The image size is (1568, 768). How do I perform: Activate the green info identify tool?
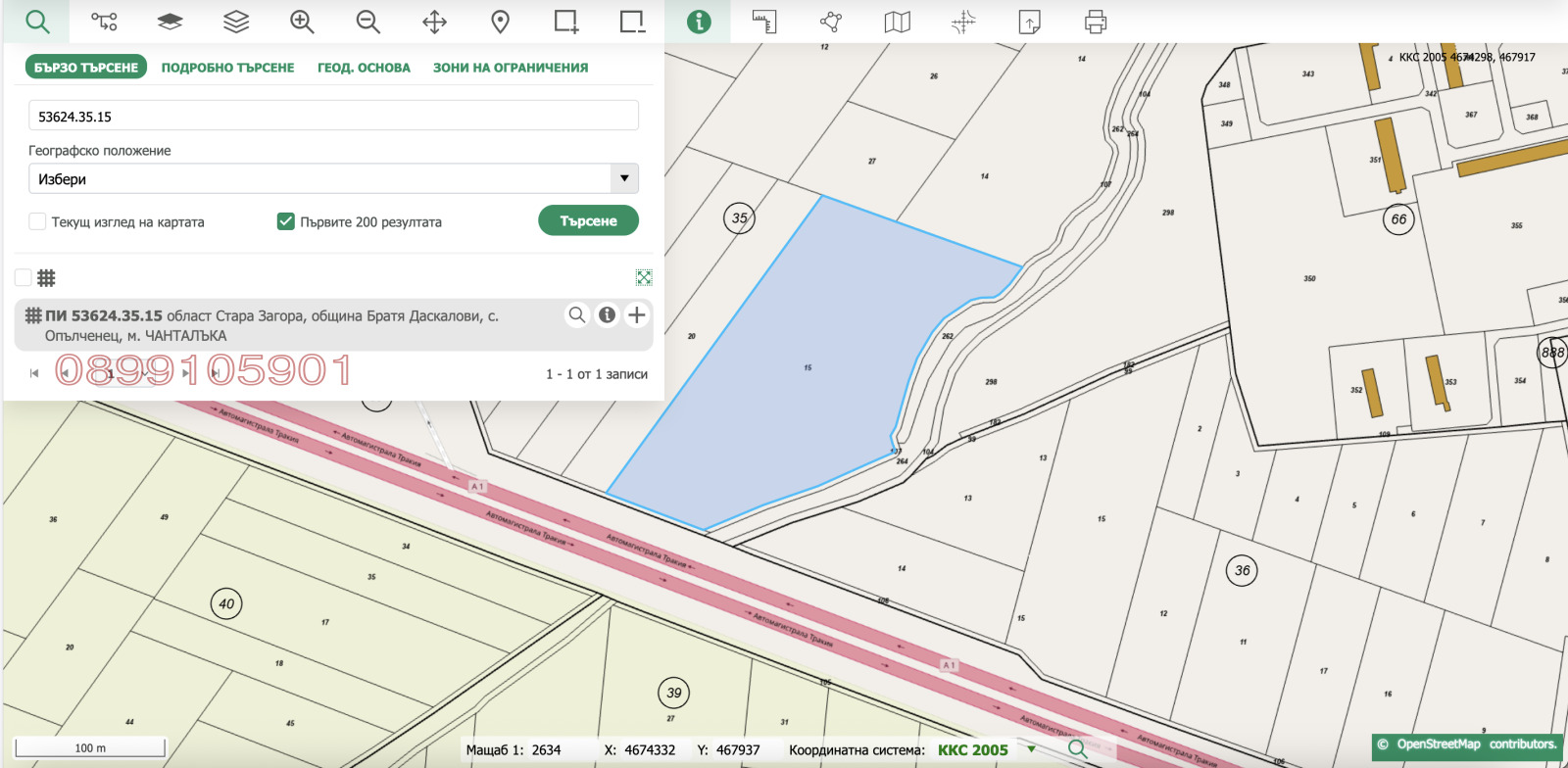click(x=698, y=22)
